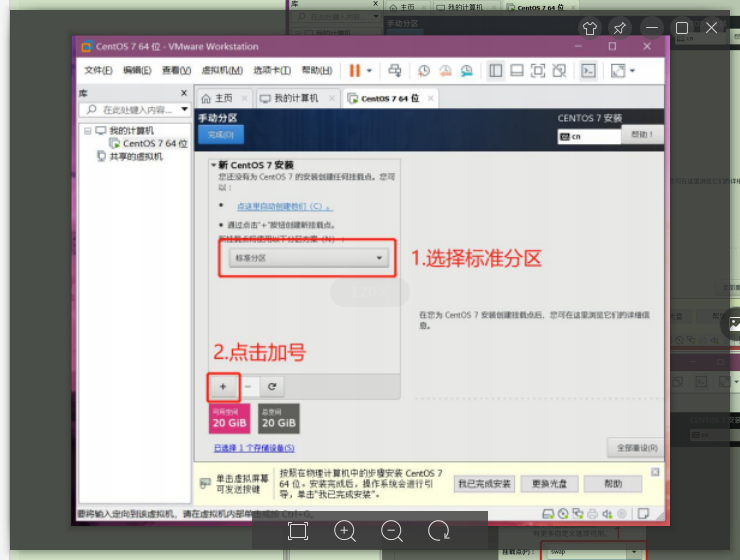Click the revert to snapshot icon
The width and height of the screenshot is (740, 560).
point(445,71)
